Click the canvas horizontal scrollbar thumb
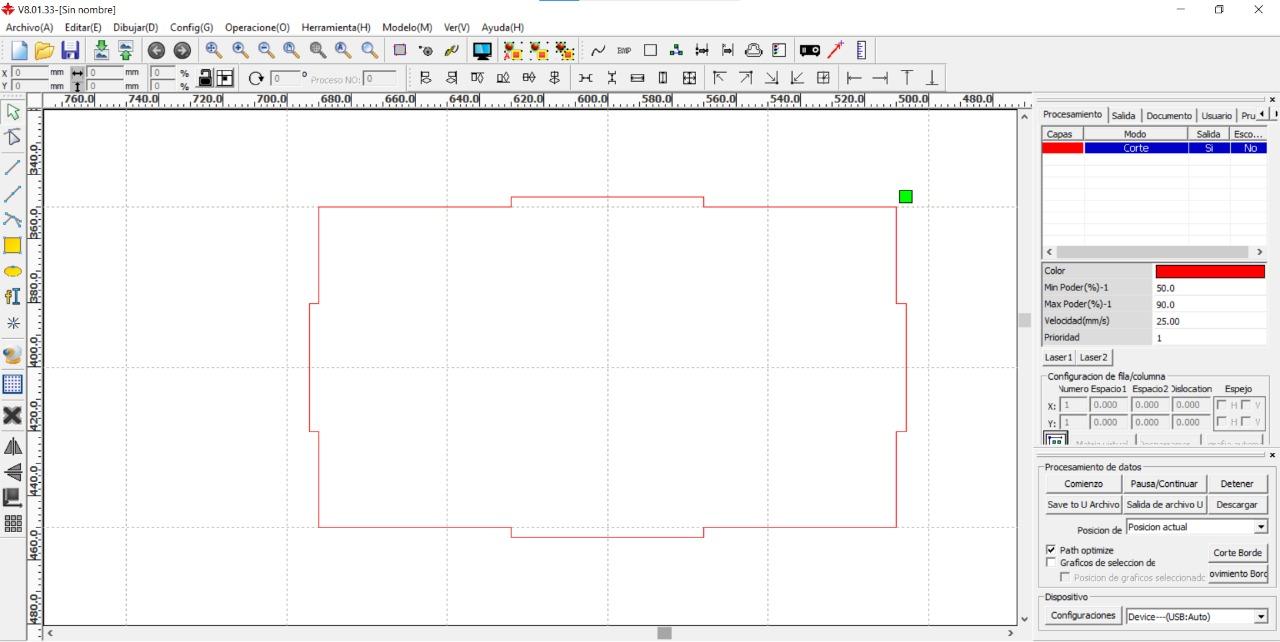 coord(664,633)
